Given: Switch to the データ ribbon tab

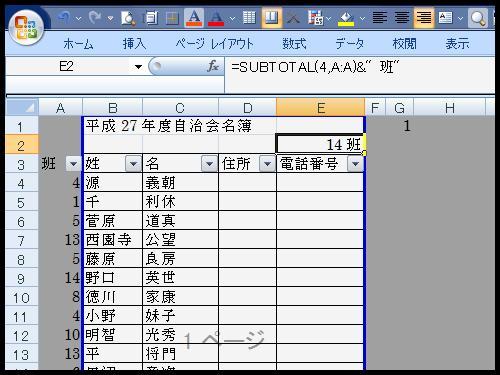Looking at the screenshot, I should [349, 44].
